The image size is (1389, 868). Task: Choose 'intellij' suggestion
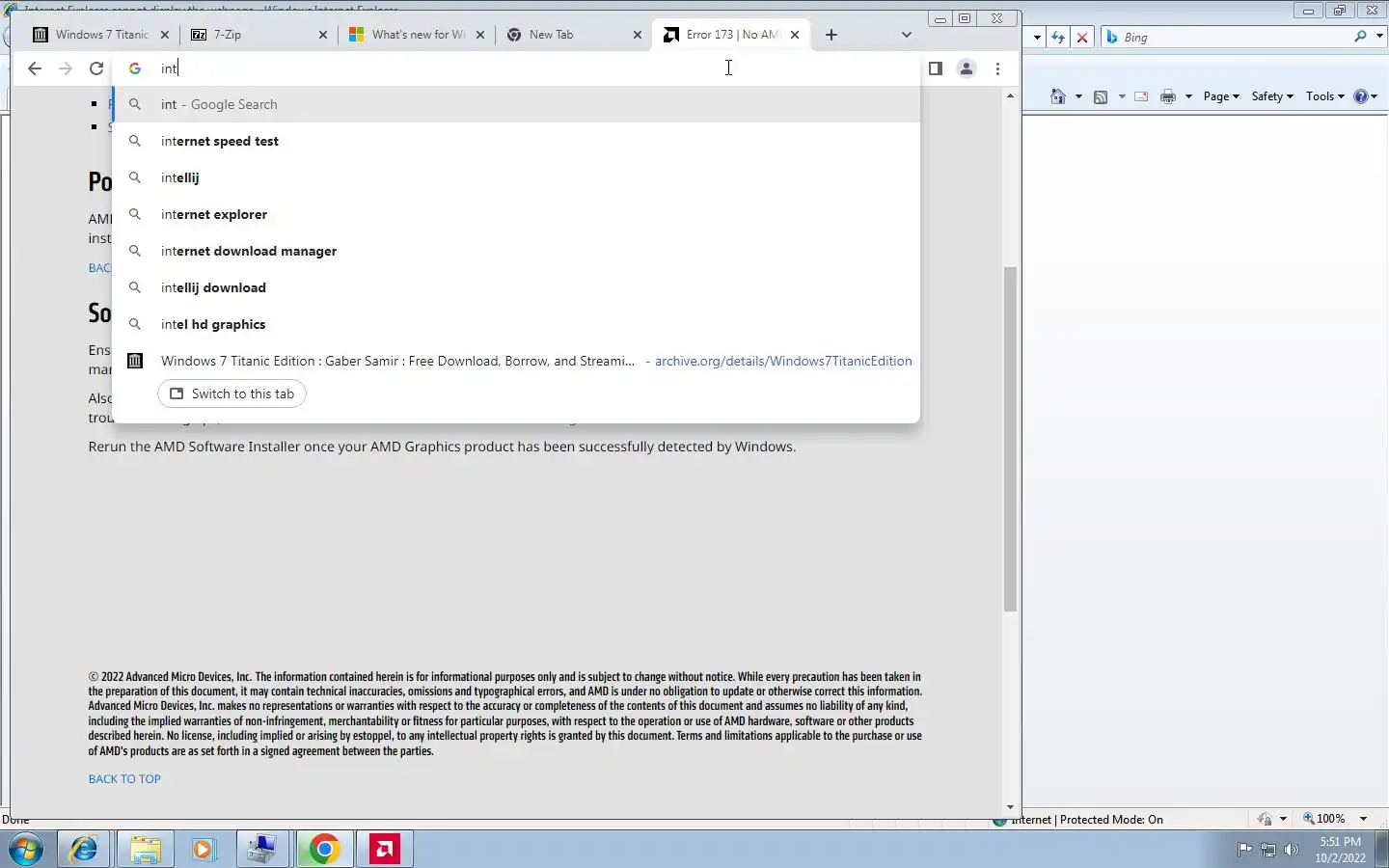pos(516,177)
